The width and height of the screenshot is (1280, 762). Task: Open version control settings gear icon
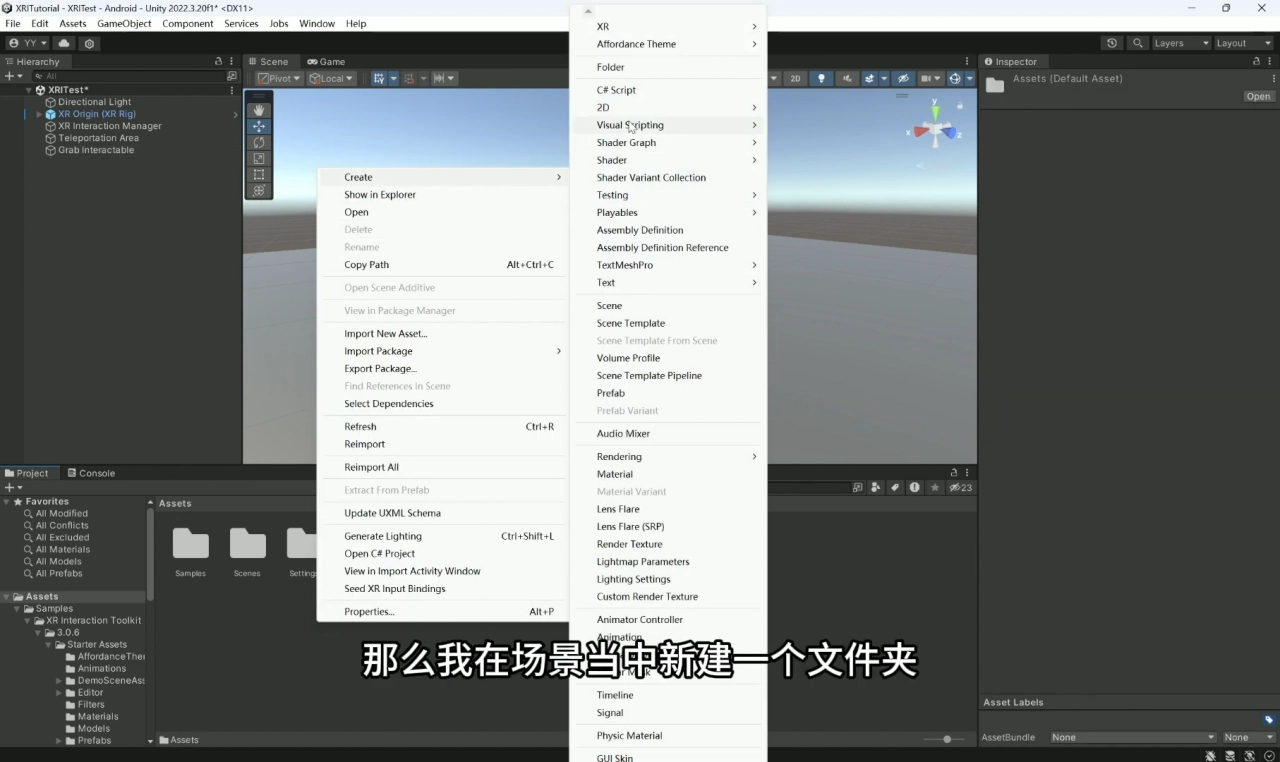click(x=90, y=43)
